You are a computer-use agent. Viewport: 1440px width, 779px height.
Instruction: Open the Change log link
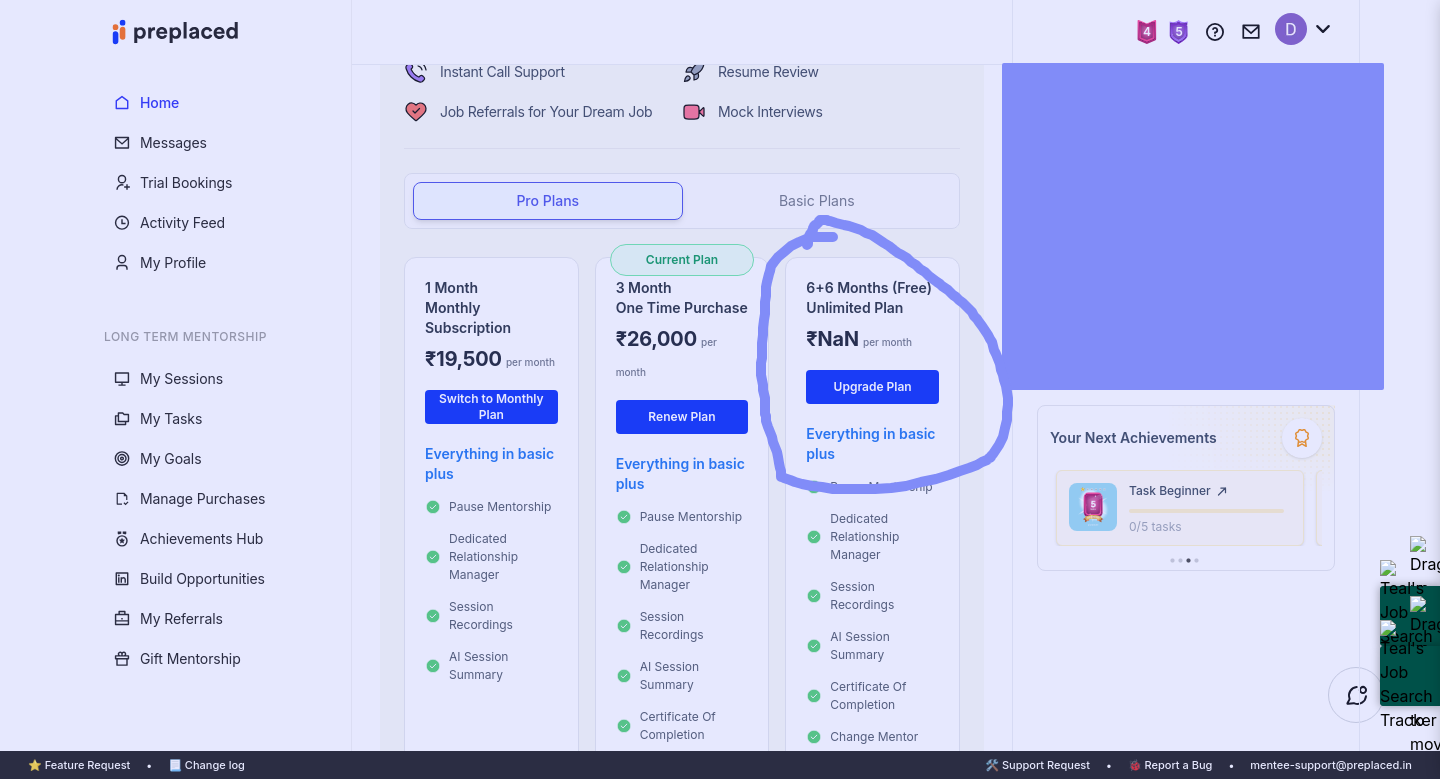[x=207, y=765]
